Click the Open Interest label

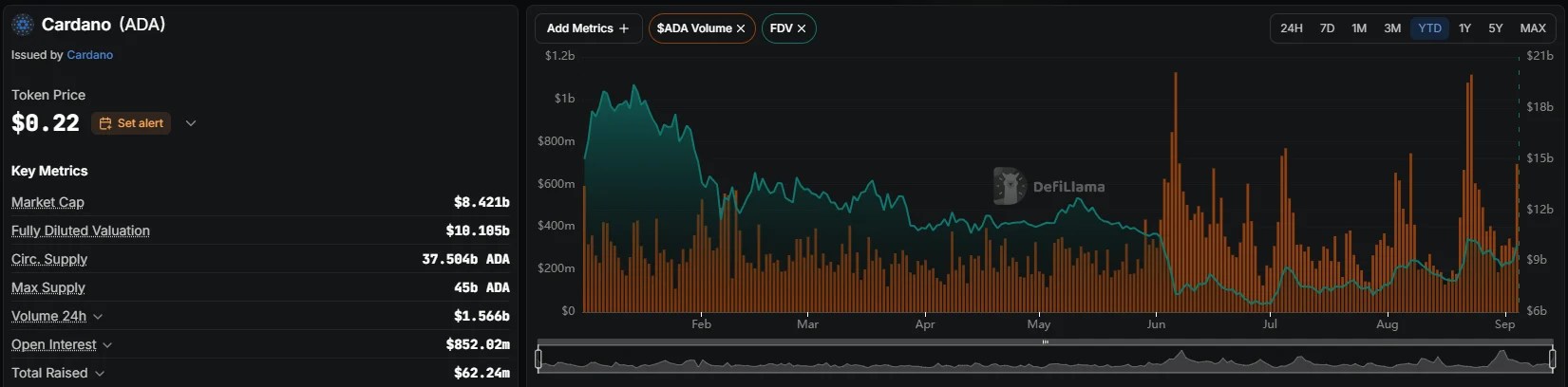pos(54,344)
